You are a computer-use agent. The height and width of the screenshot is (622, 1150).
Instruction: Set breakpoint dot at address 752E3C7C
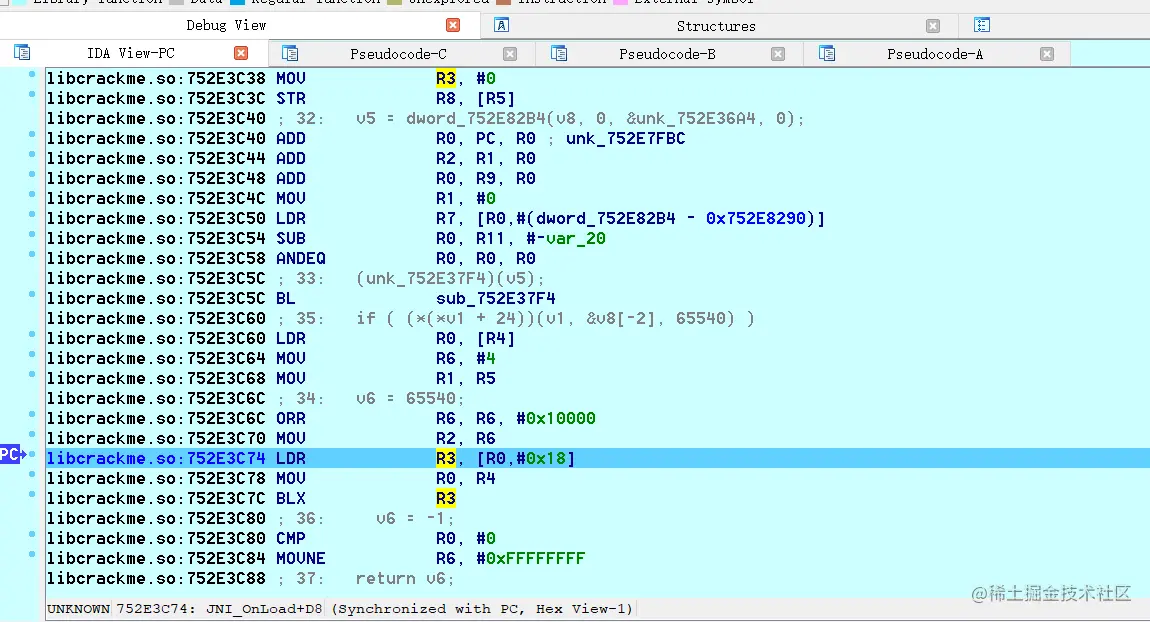tap(32, 494)
